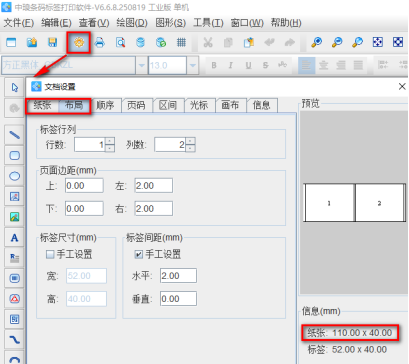The width and height of the screenshot is (409, 364).
Task: Open the 帮助(H) menu
Action: [x=286, y=23]
